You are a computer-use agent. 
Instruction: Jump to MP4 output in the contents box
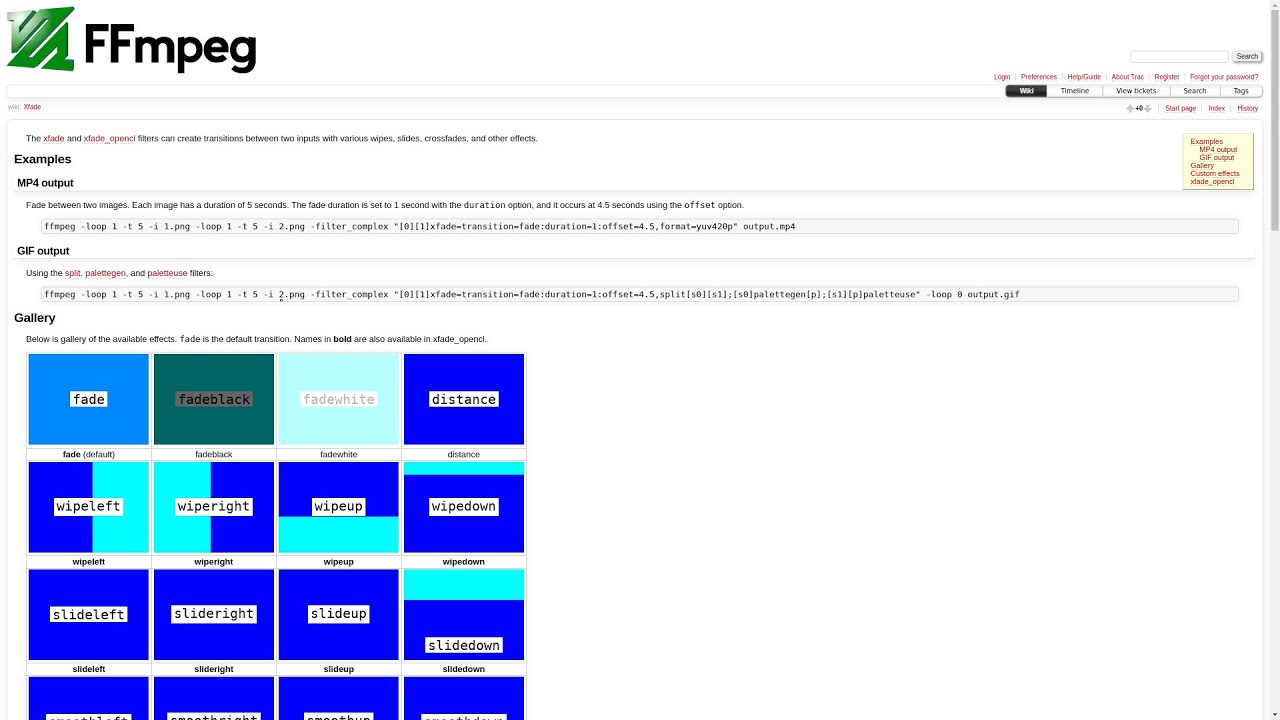(x=1218, y=150)
